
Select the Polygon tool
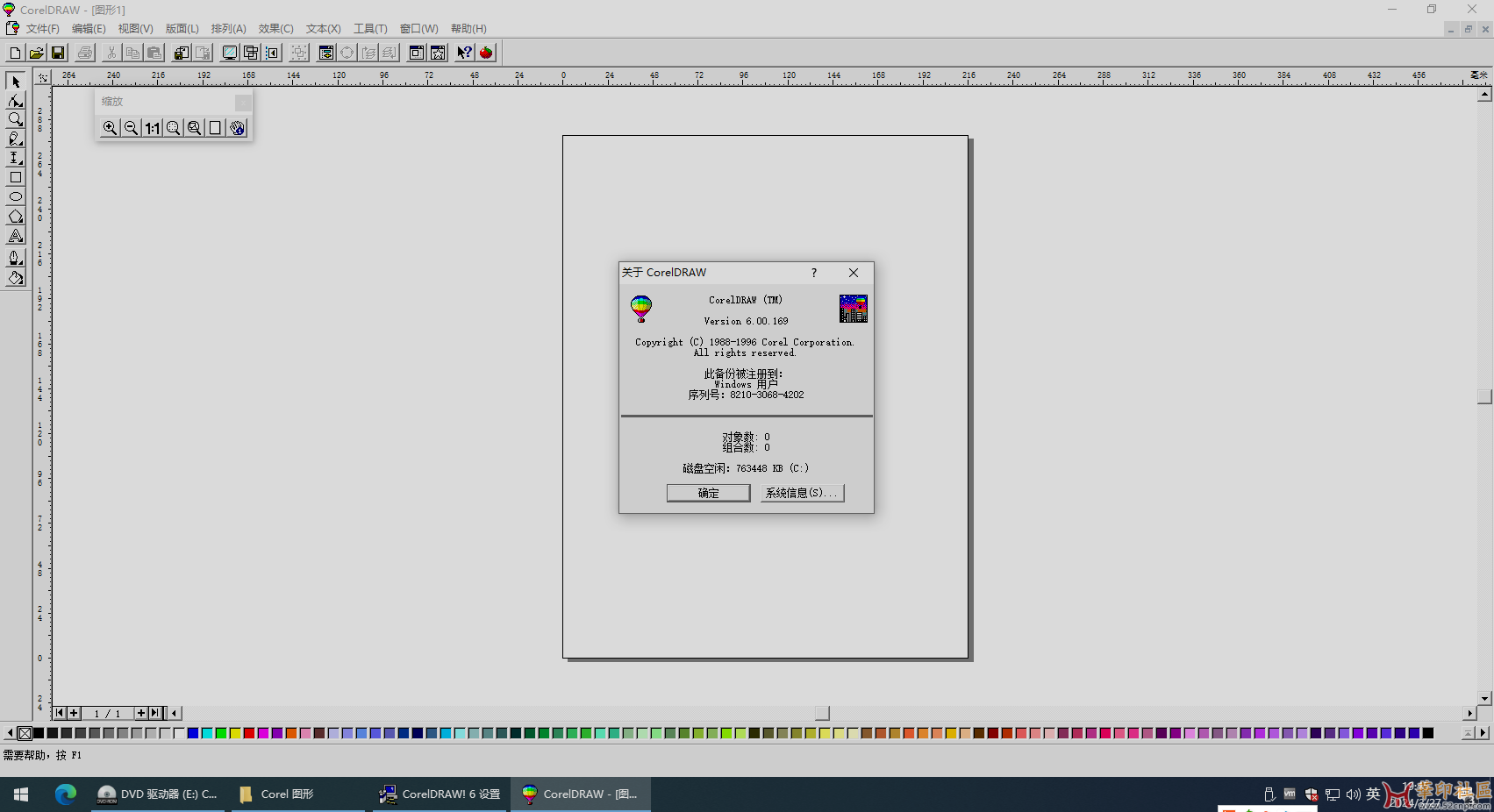click(x=15, y=217)
